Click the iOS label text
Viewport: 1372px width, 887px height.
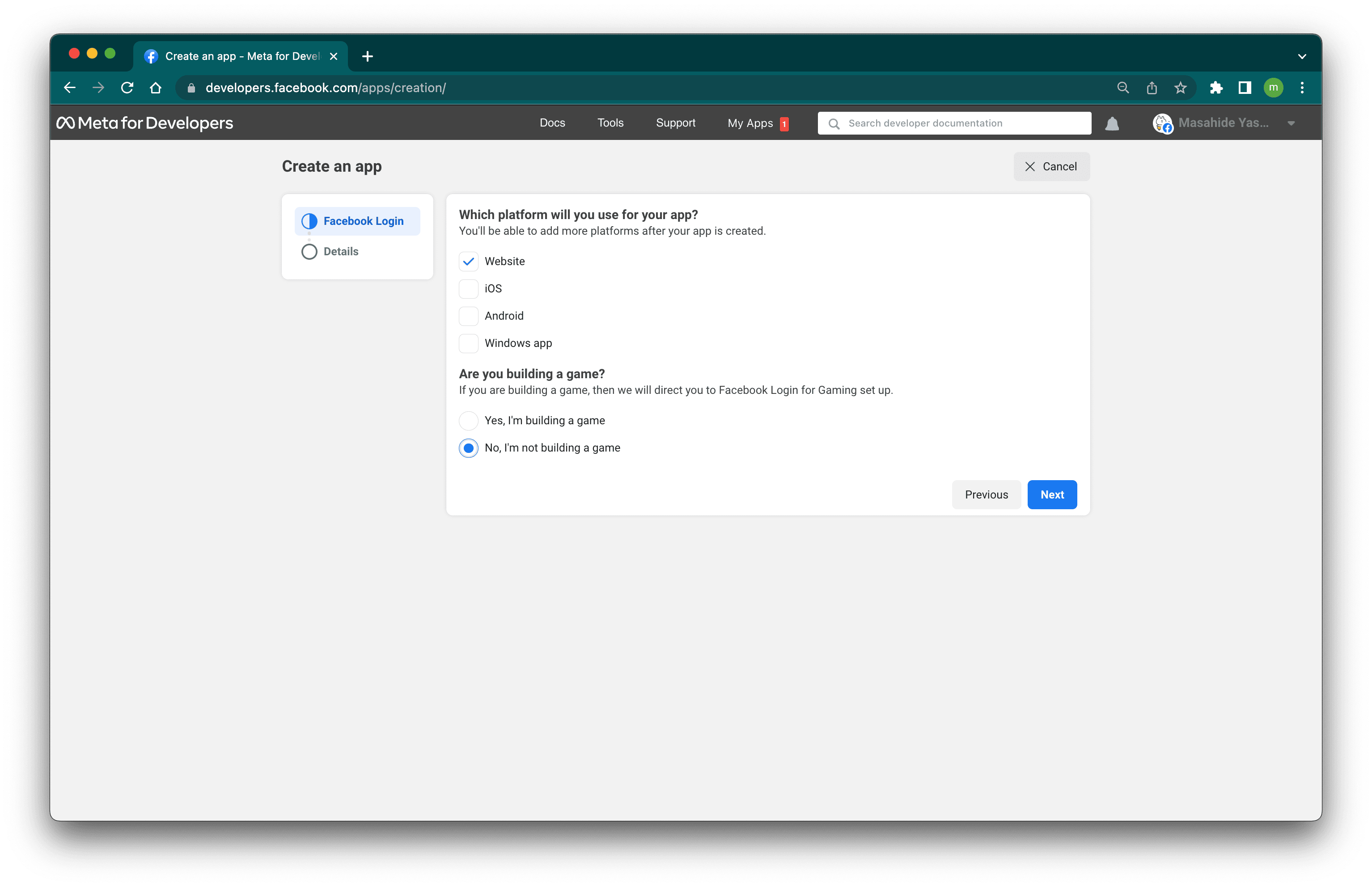(492, 288)
